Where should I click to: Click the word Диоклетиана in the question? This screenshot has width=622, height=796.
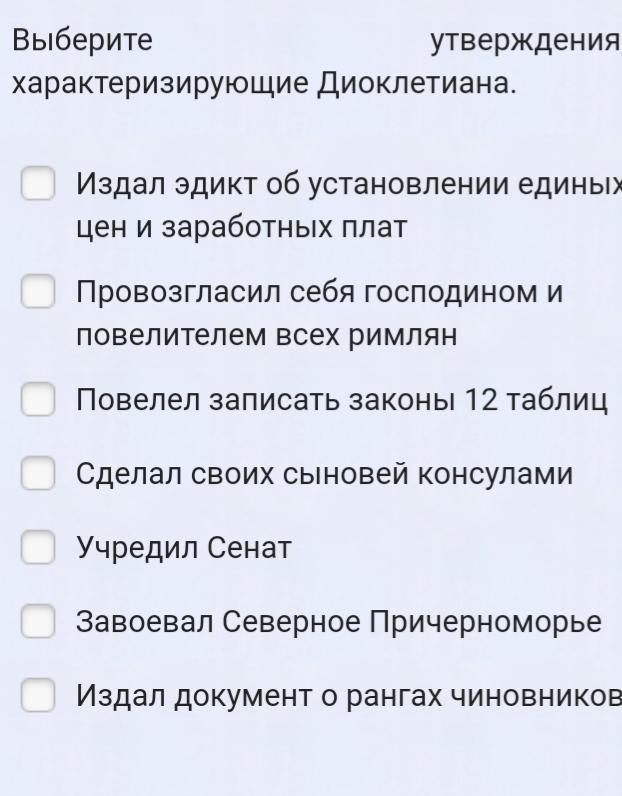pos(417,84)
